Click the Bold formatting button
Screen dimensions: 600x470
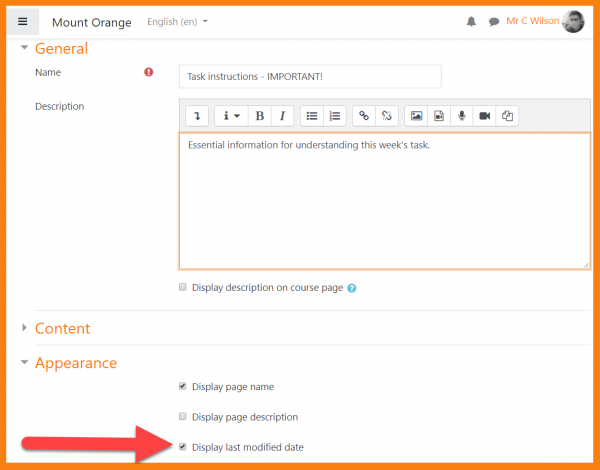pos(260,116)
